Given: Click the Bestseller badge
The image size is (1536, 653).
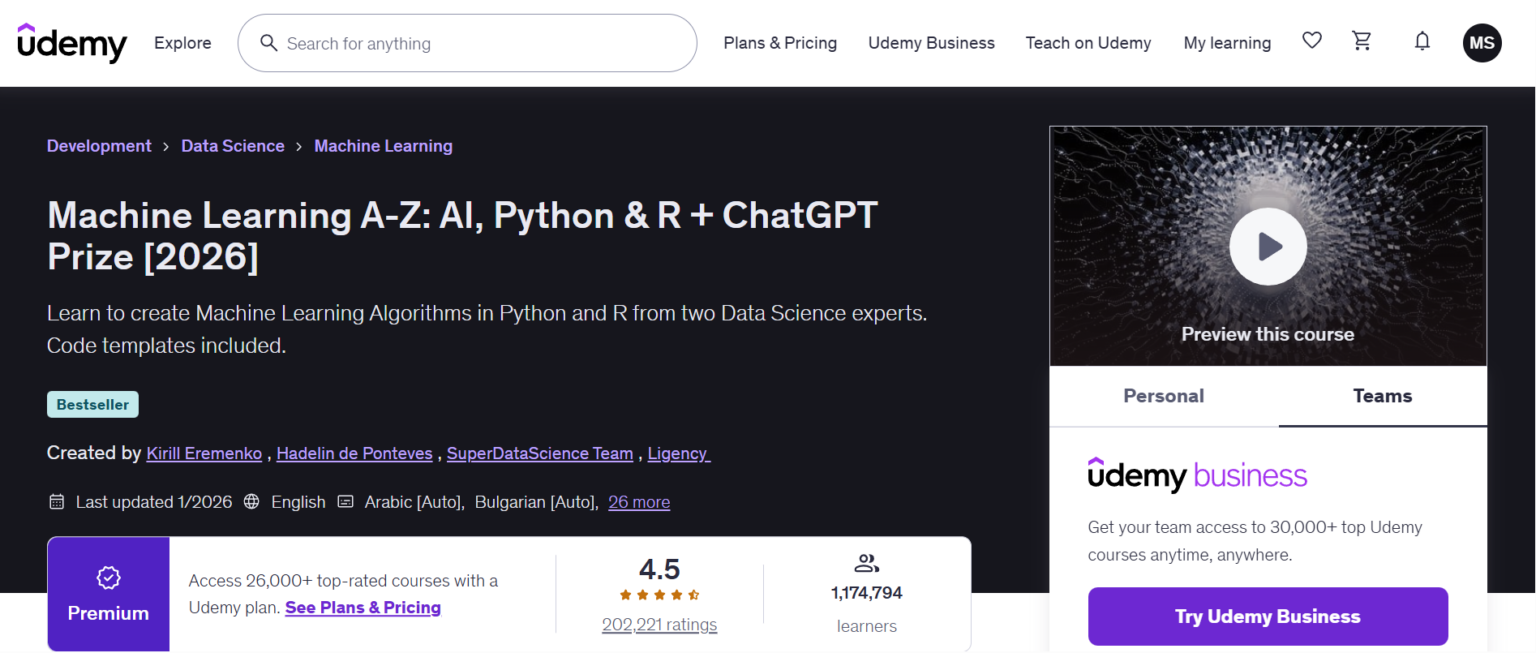Looking at the screenshot, I should click(93, 405).
